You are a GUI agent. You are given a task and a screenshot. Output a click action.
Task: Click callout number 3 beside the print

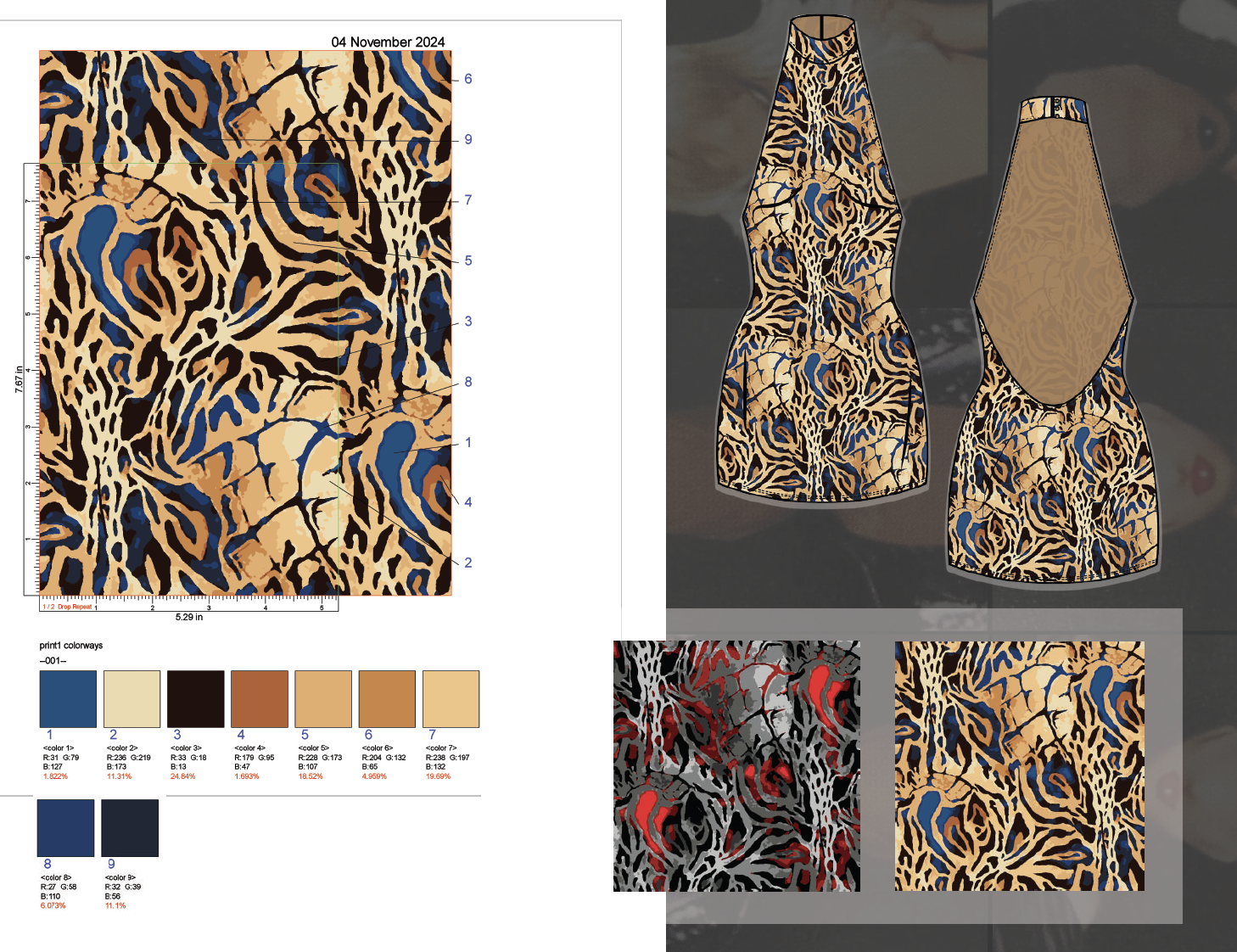click(x=467, y=322)
